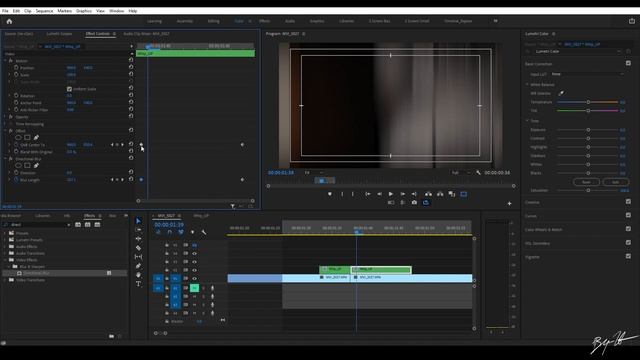Click the Lift button in Program monitor
This screenshot has height=360, width=640.
tap(428, 194)
